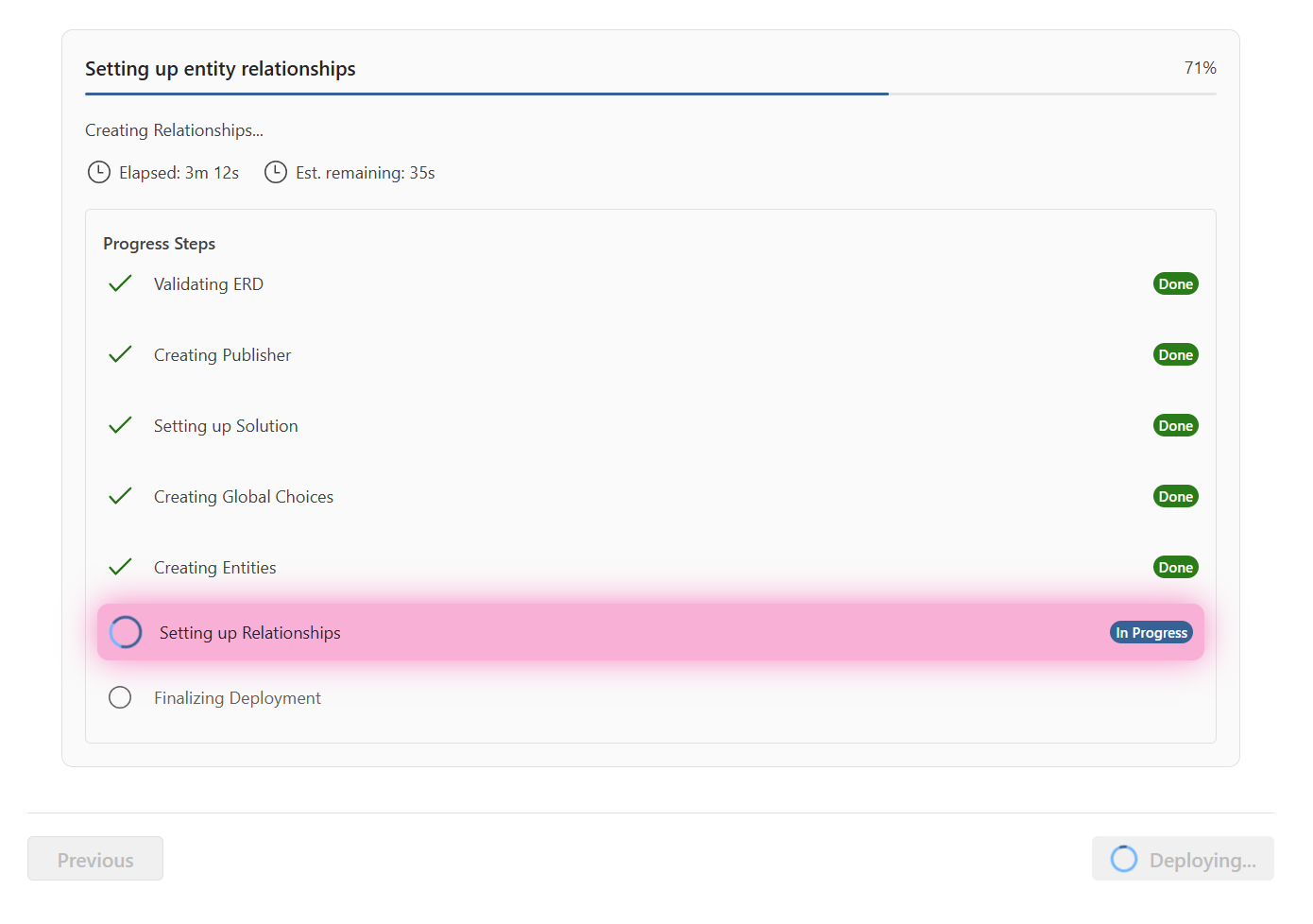Click the Creating Publisher checkmark icon
1313x924 pixels.
point(120,354)
